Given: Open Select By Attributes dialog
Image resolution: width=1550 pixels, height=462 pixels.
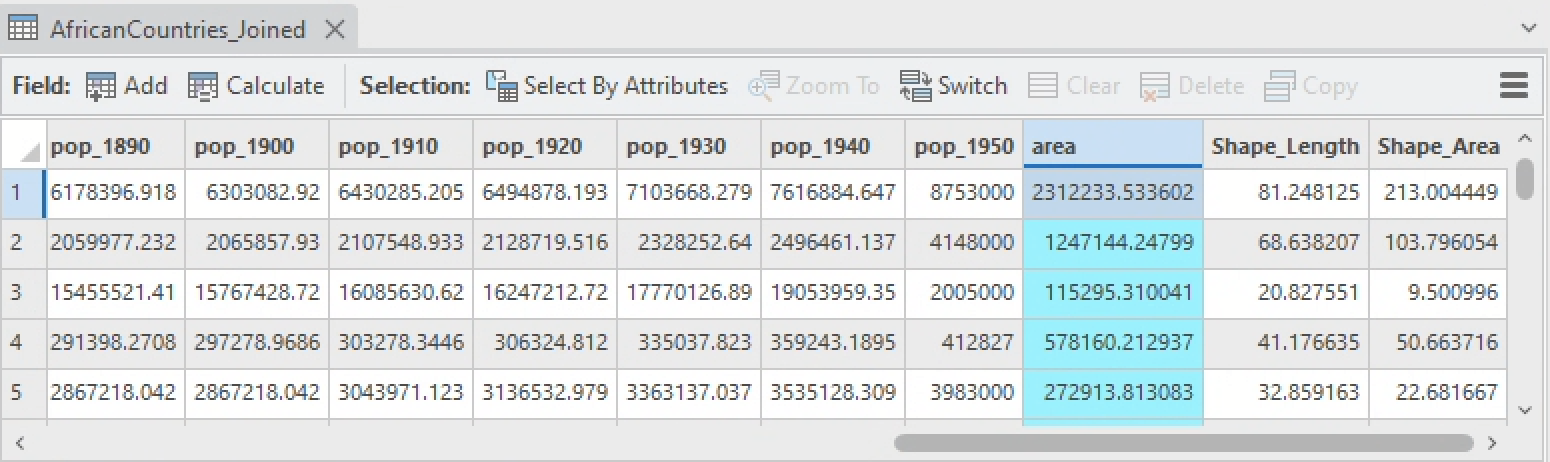Looking at the screenshot, I should tap(501, 87).
